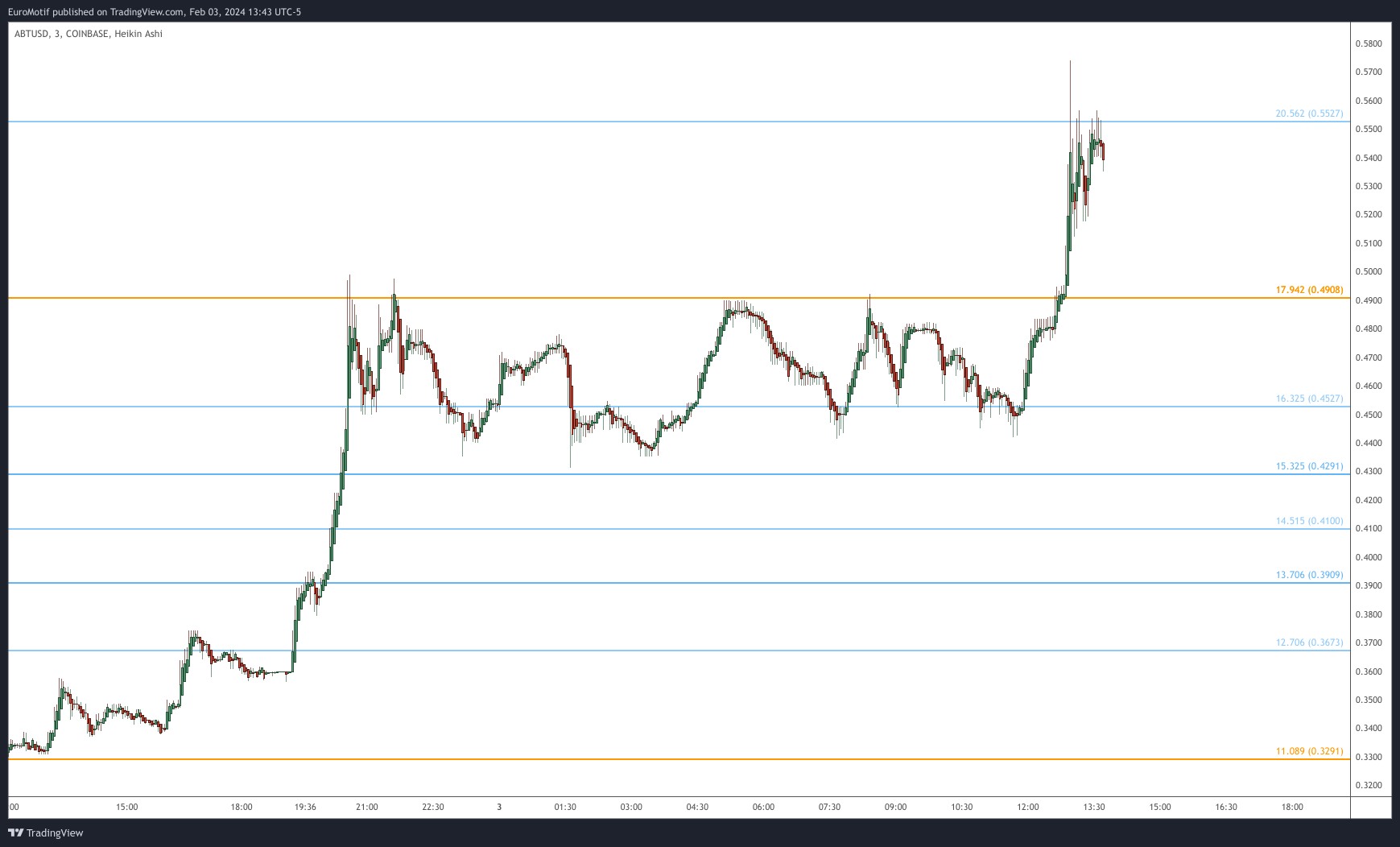Click the 09:00 time axis label

click(x=896, y=807)
